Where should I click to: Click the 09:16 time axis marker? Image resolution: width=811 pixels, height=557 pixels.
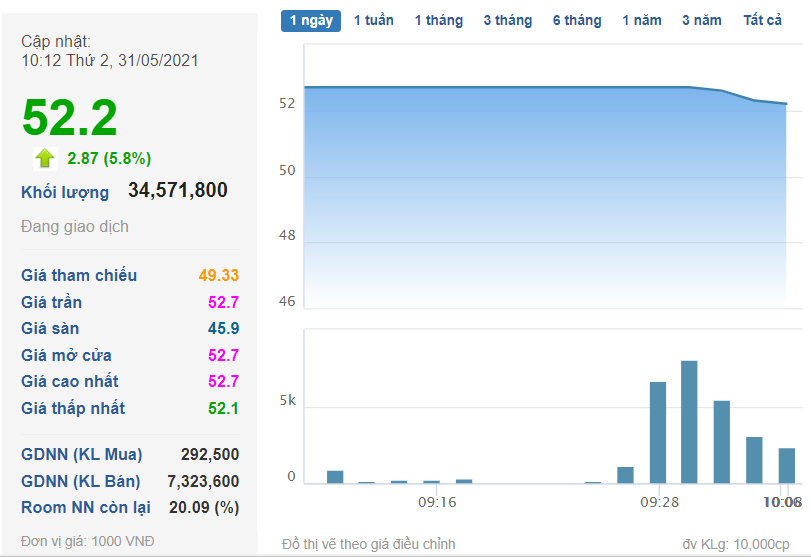pyautogui.click(x=437, y=501)
